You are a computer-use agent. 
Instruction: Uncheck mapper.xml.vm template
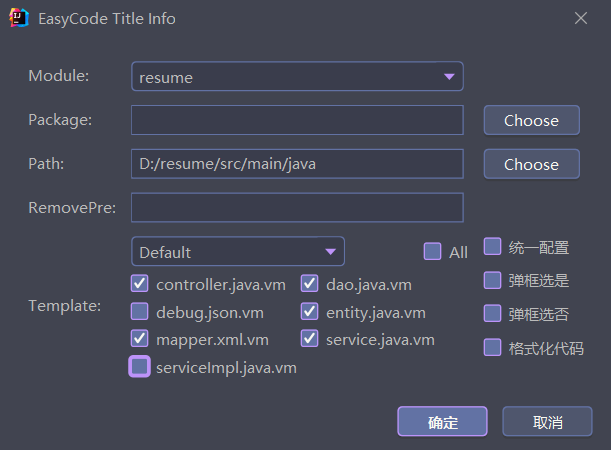[140, 339]
